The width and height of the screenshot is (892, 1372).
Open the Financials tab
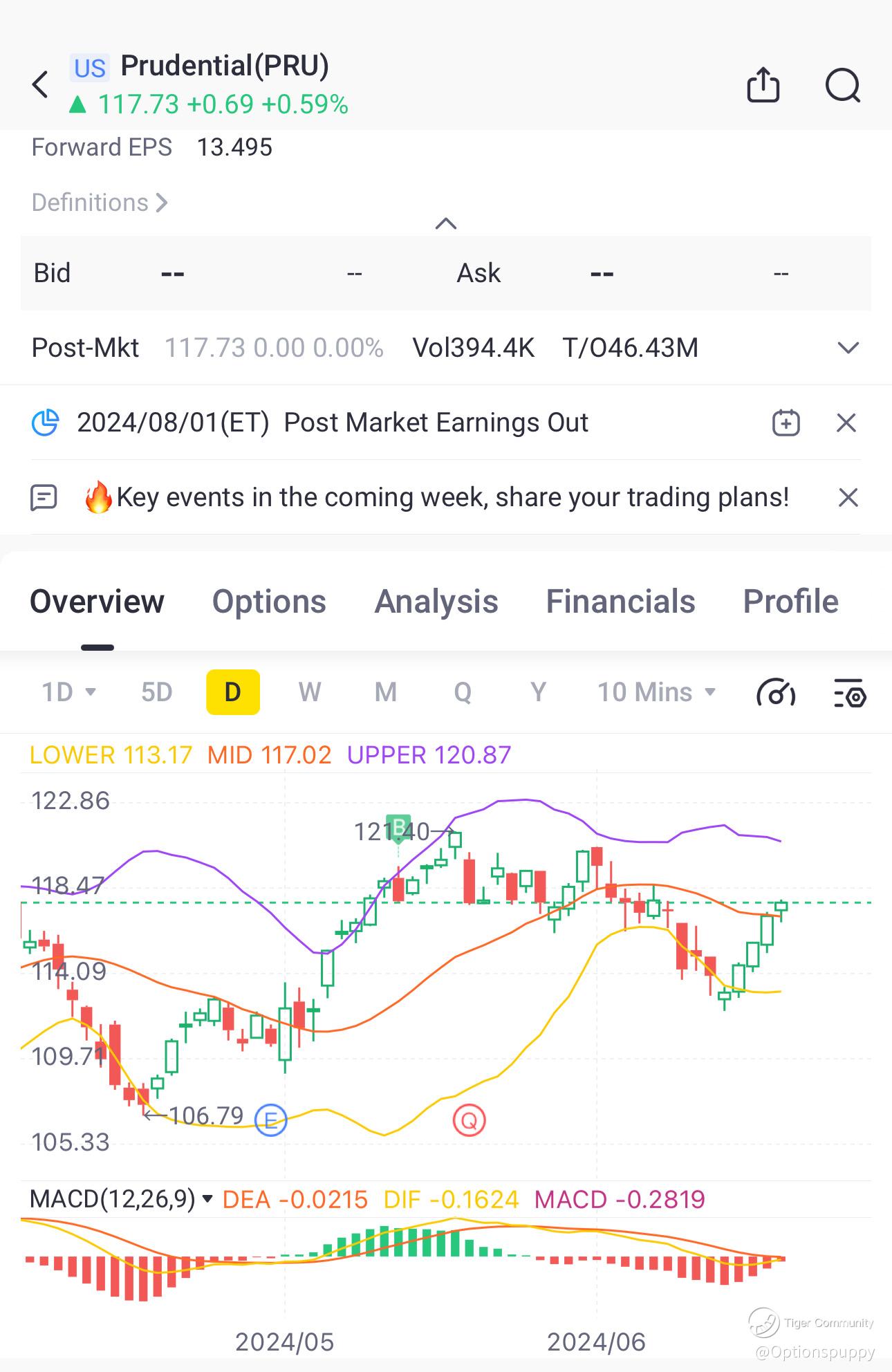coord(620,602)
